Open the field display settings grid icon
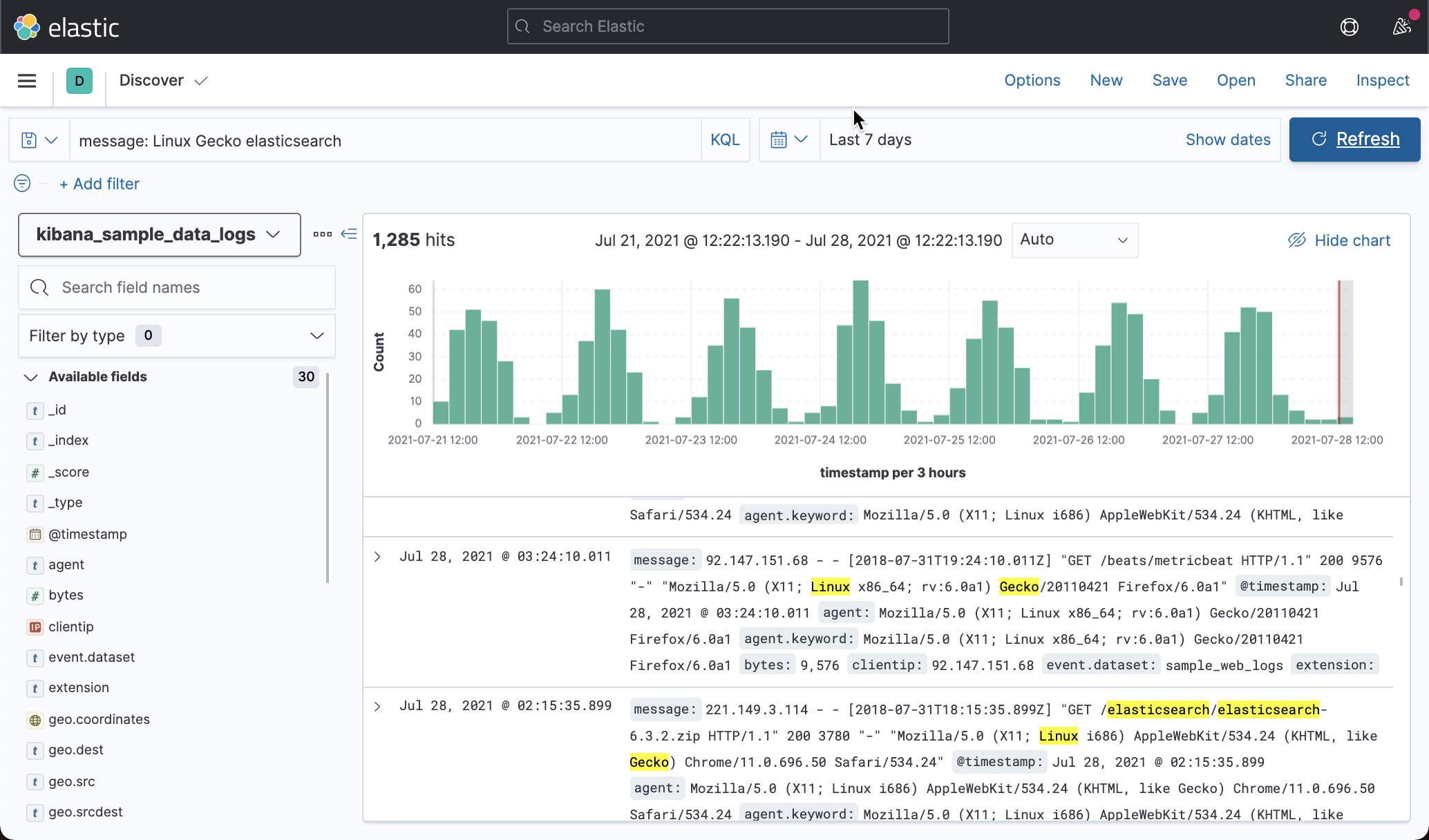Screen dimensions: 1429x840 322,234
